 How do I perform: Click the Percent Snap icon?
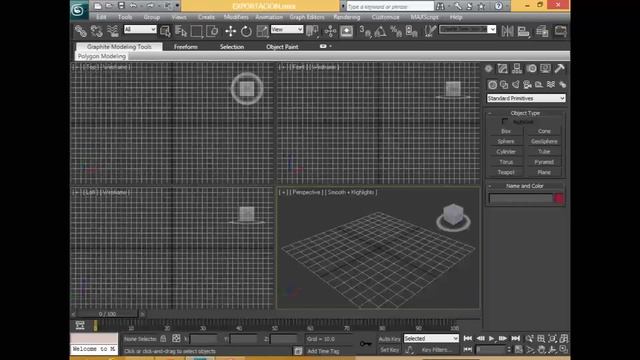click(x=396, y=31)
